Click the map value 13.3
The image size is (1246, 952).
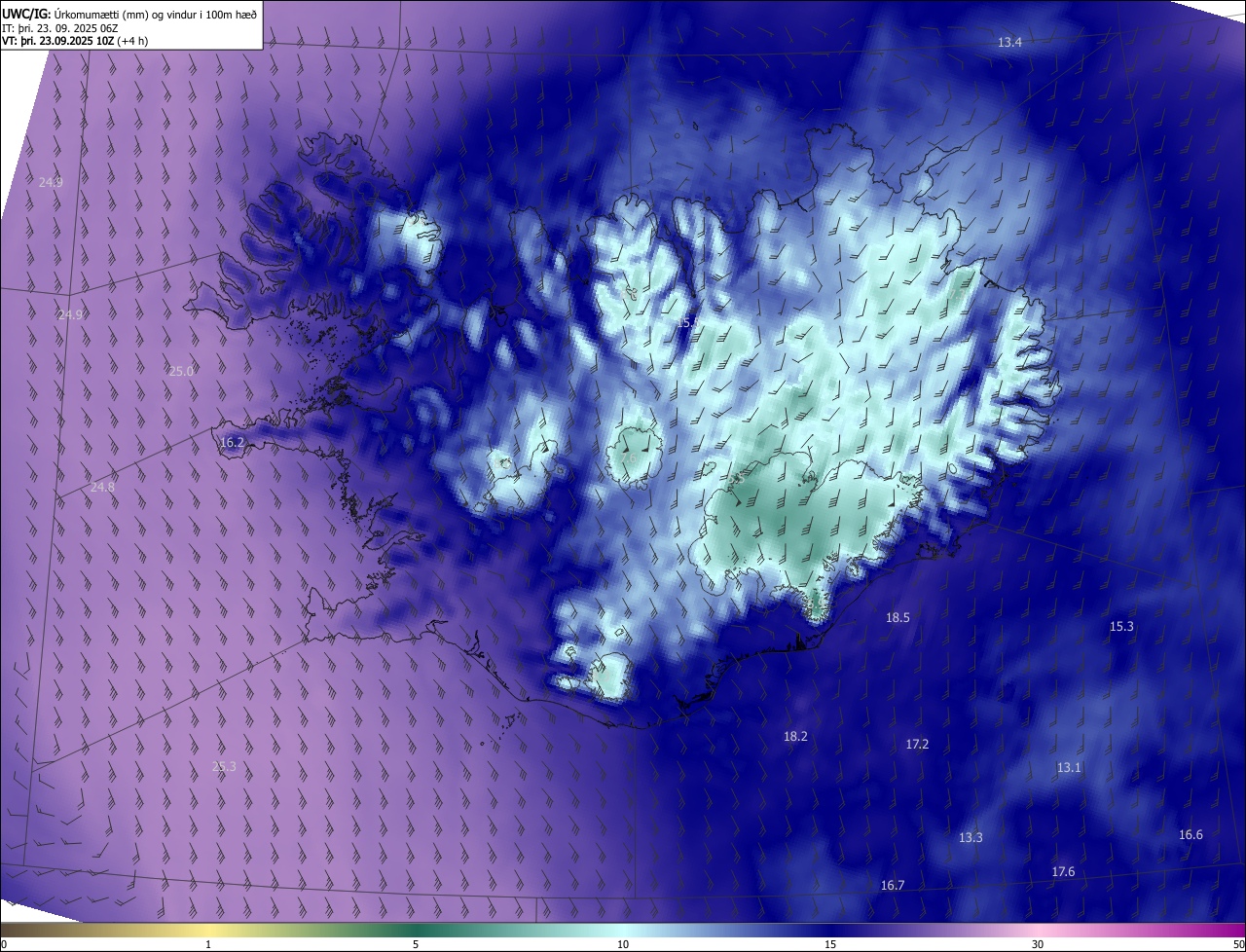(x=971, y=838)
